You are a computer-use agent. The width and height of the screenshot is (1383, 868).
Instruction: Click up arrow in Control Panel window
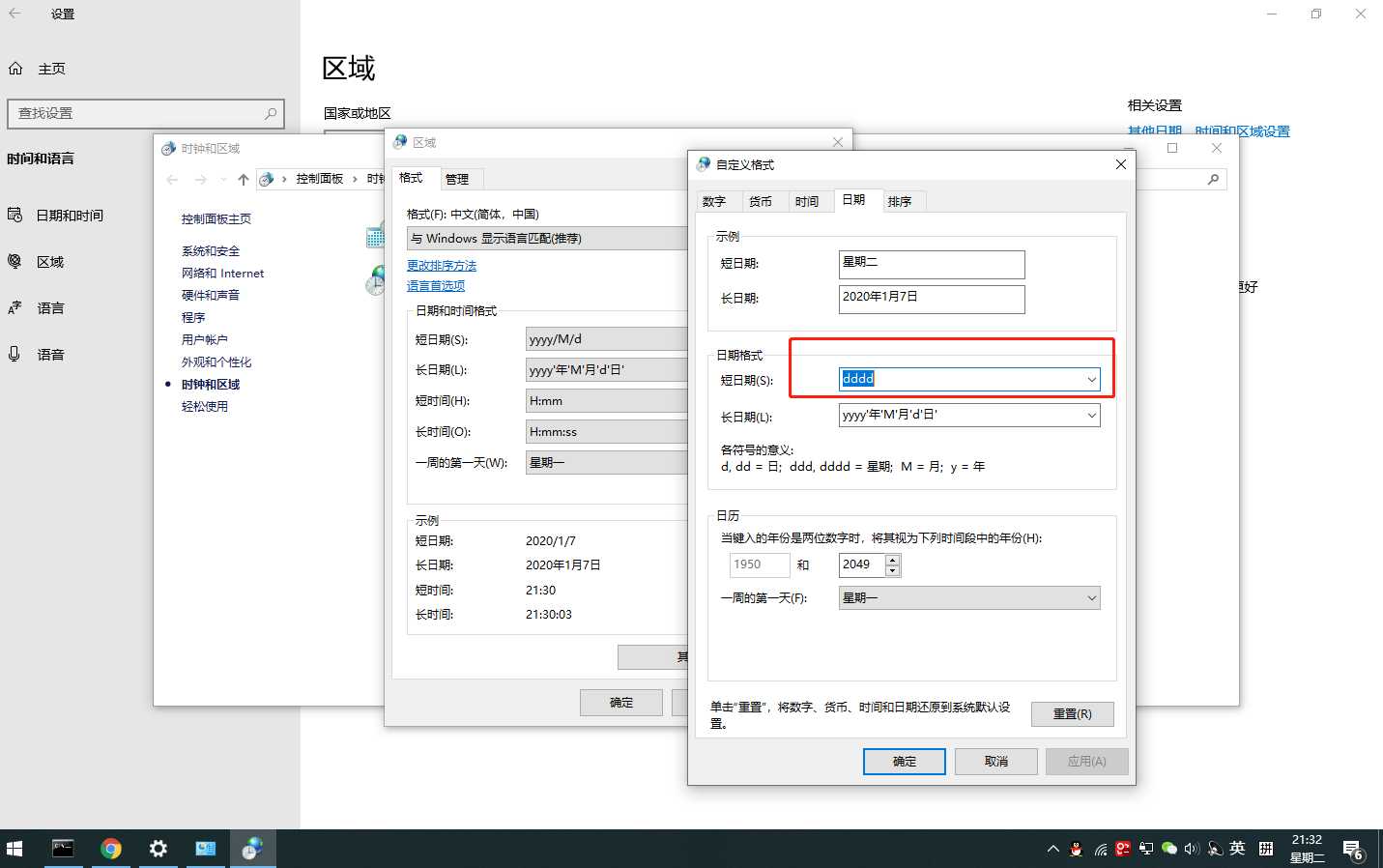coord(244,179)
